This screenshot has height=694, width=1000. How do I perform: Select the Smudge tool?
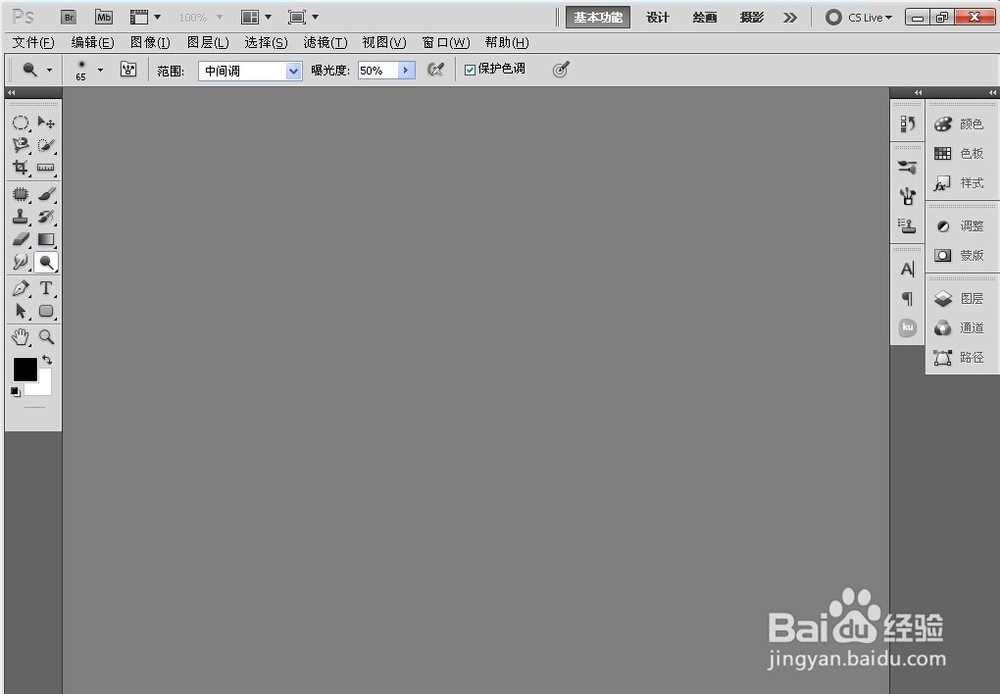pyautogui.click(x=20, y=262)
